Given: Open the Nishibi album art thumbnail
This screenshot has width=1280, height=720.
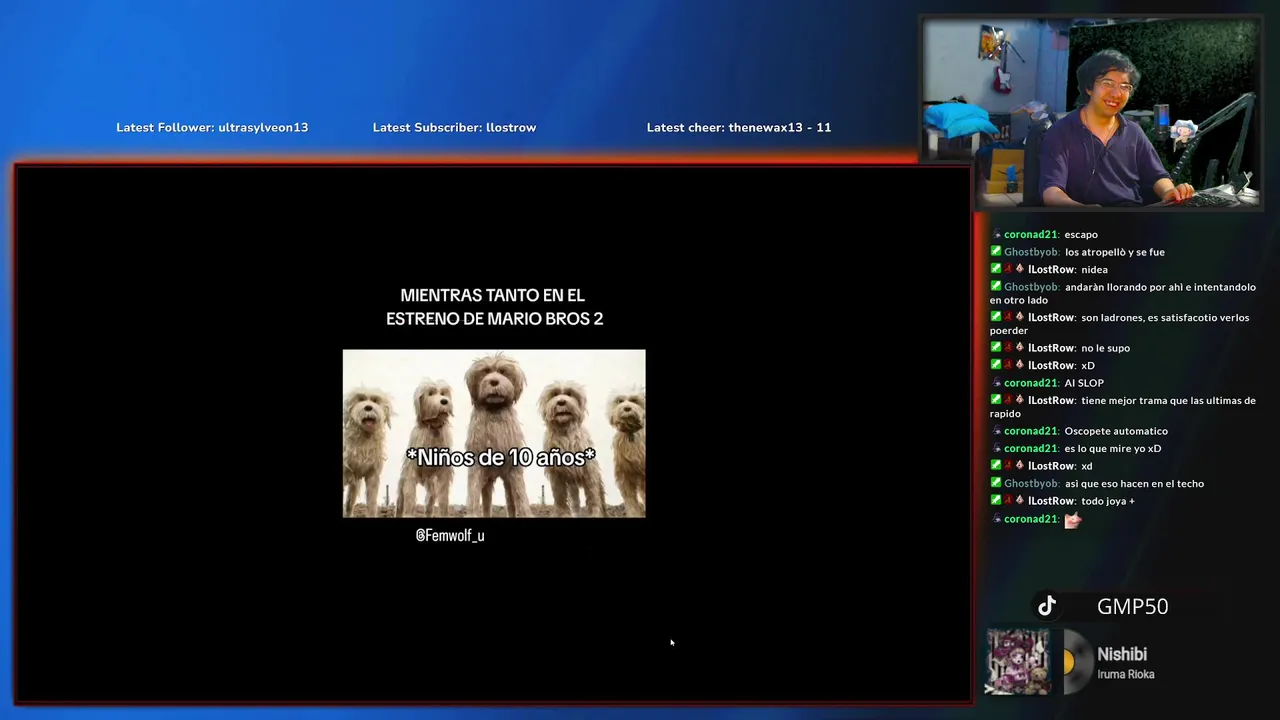Looking at the screenshot, I should point(1018,661).
